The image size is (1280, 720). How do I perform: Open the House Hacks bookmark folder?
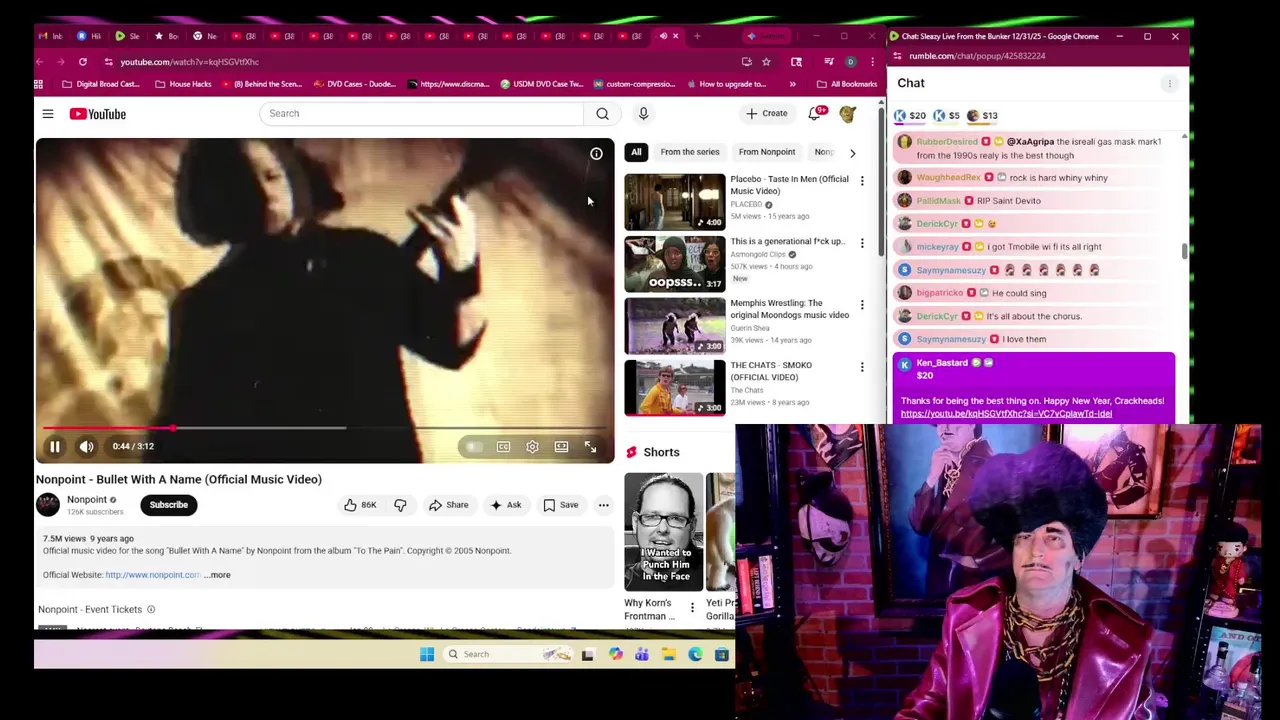coord(183,84)
